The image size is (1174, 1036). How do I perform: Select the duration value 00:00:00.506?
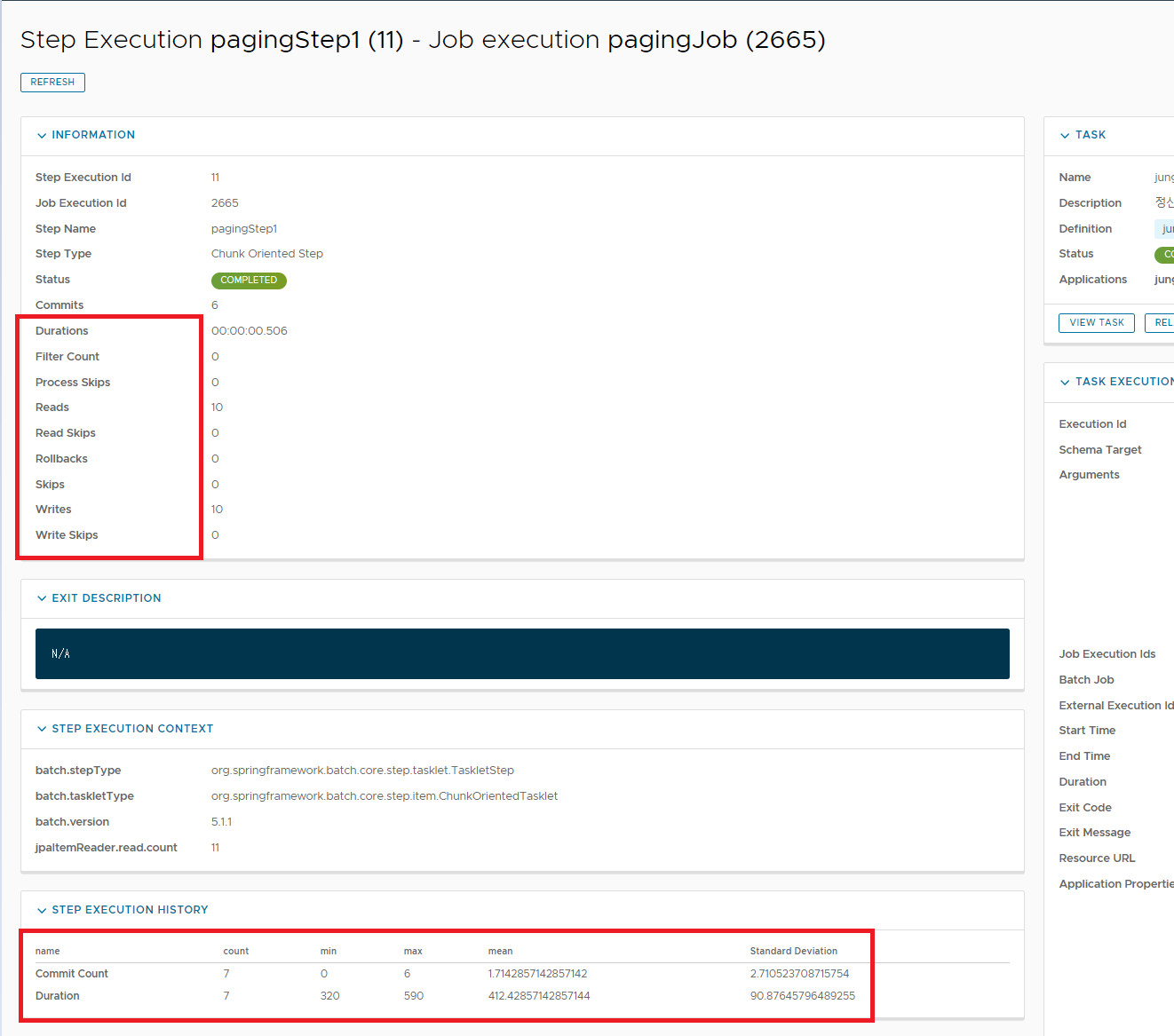250,331
